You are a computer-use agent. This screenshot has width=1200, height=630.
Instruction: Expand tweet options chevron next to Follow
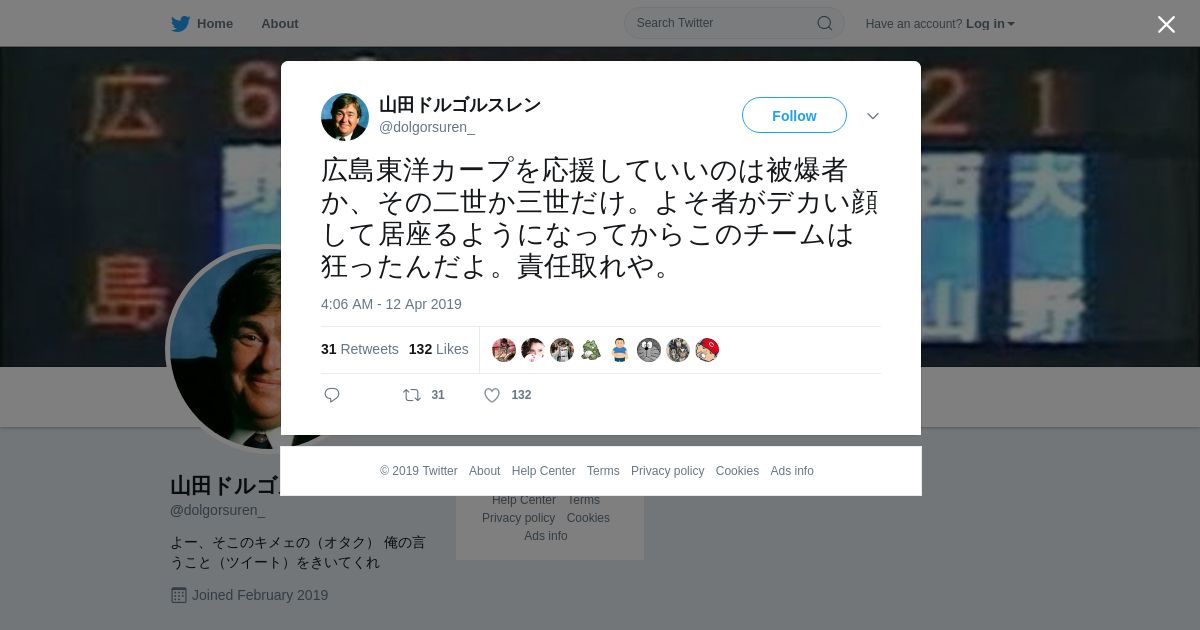click(873, 116)
